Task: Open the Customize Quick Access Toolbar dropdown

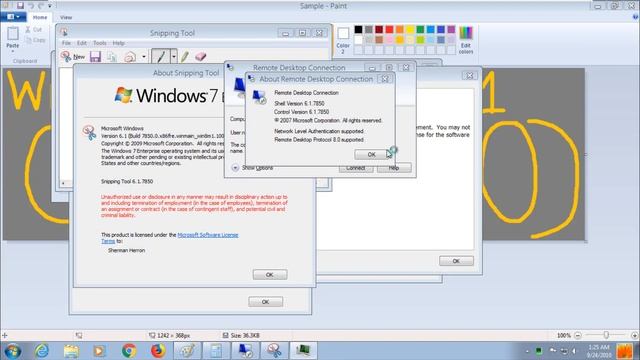Action: pyautogui.click(x=50, y=6)
